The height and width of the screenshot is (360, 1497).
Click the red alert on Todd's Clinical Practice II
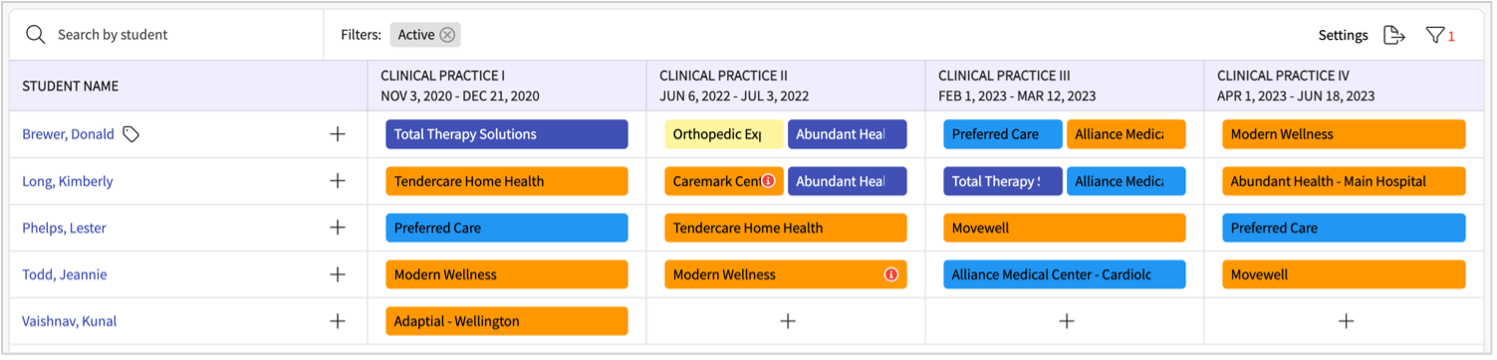click(891, 274)
